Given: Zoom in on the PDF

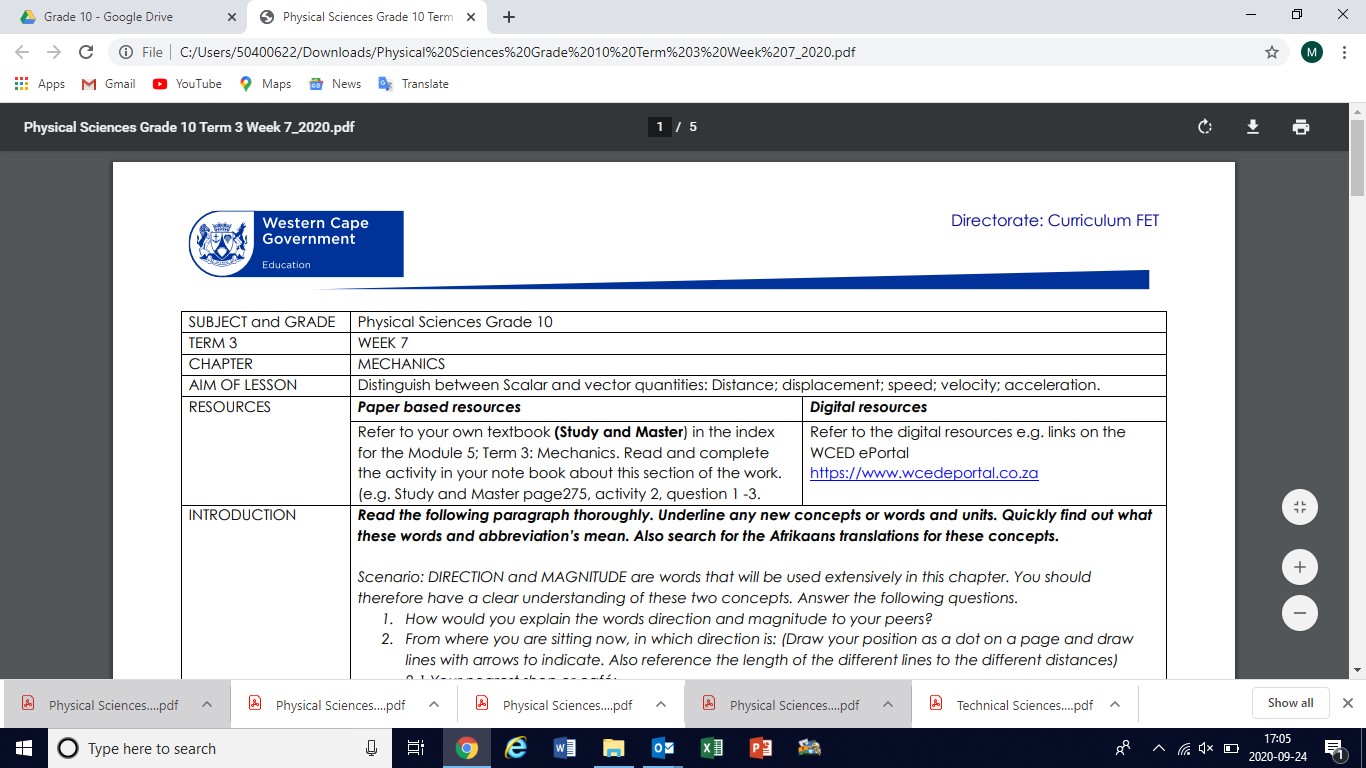Looking at the screenshot, I should click(1299, 567).
